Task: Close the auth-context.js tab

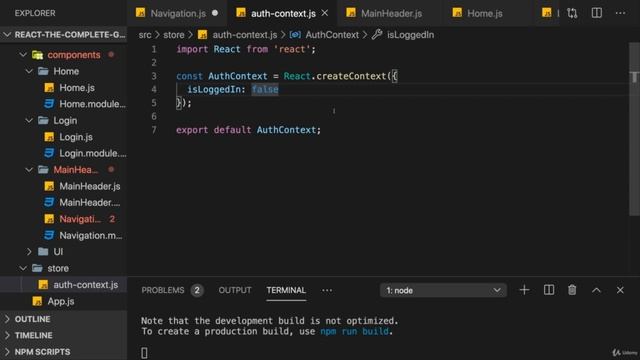Action: pyautogui.click(x=325, y=13)
